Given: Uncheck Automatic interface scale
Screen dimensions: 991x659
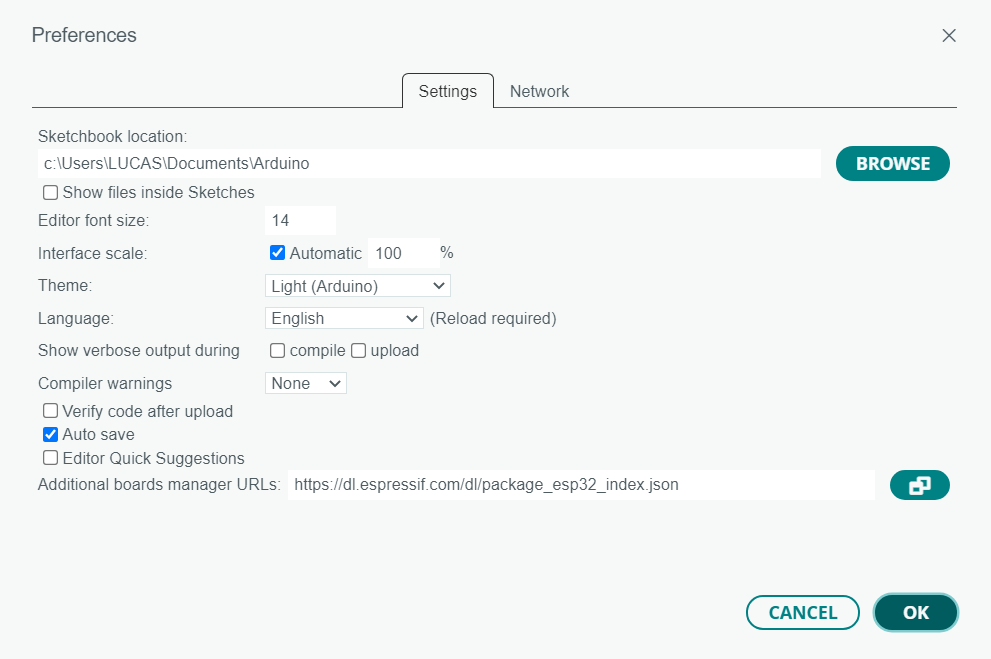Looking at the screenshot, I should (277, 253).
